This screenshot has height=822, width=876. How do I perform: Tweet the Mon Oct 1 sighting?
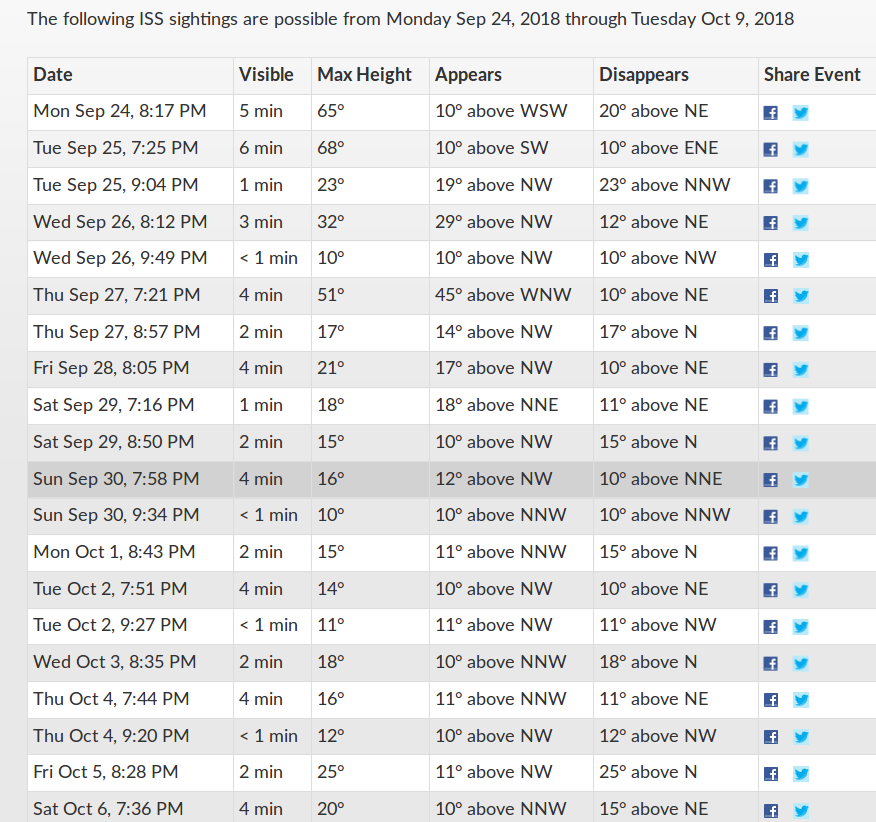(x=801, y=554)
